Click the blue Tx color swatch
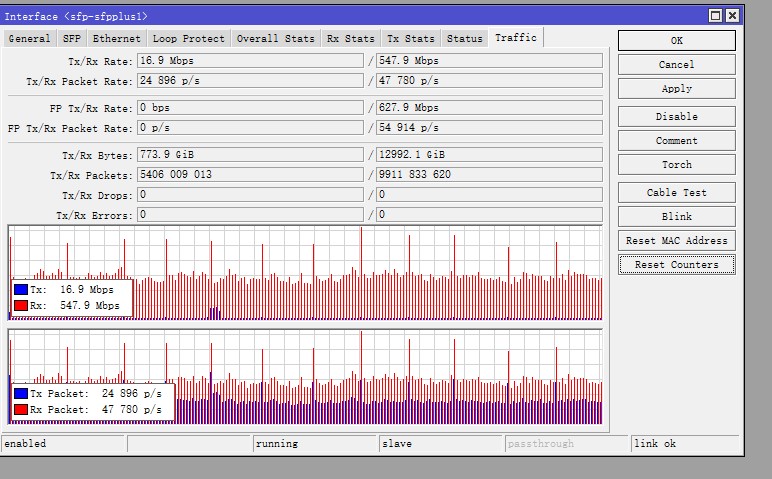This screenshot has height=479, width=772. [21, 289]
